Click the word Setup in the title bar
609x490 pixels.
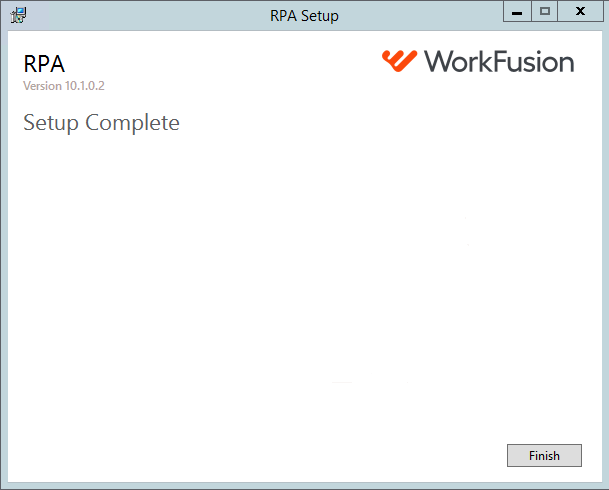tap(320, 16)
